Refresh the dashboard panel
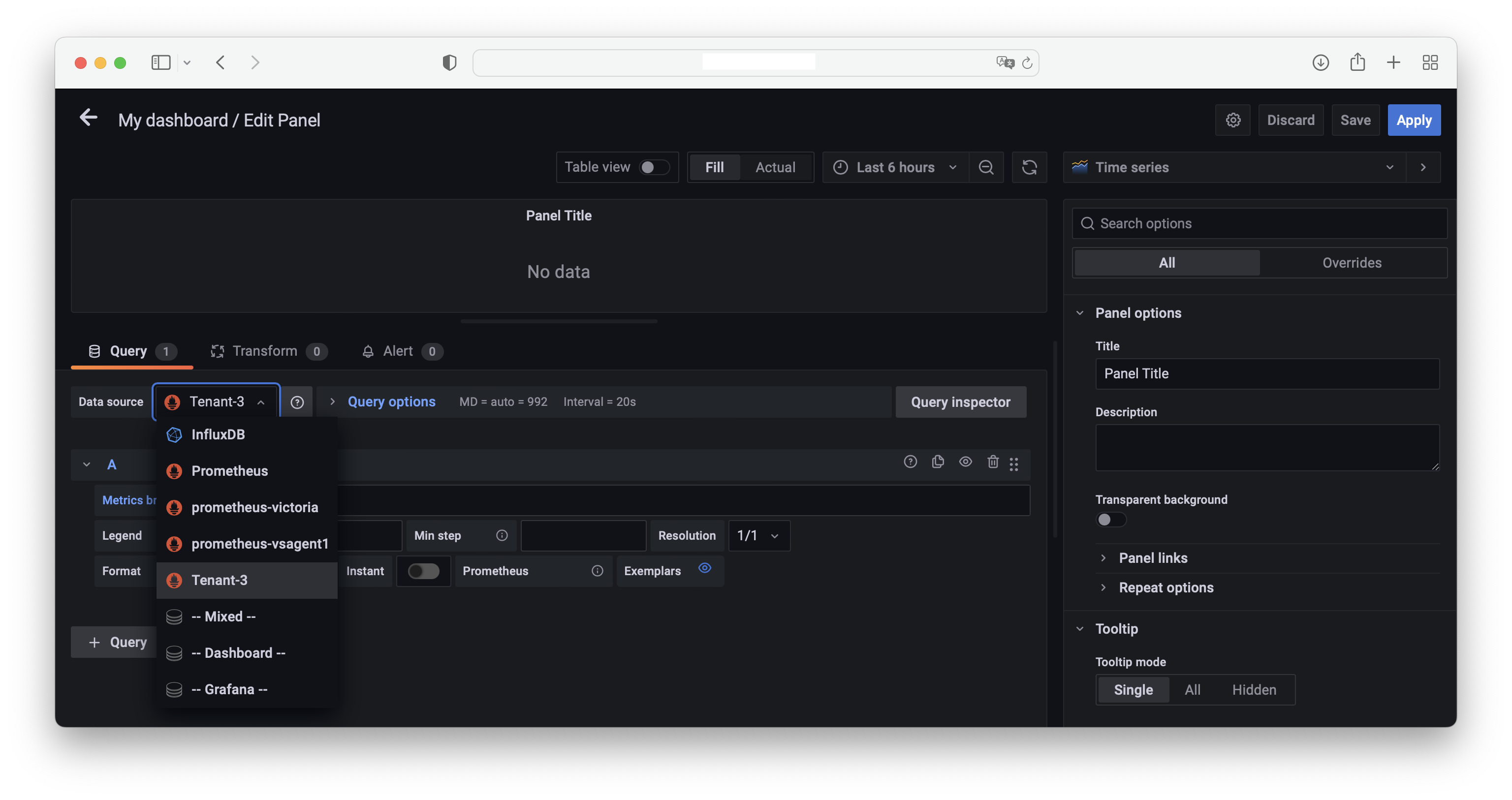Screen dimensions: 1512x800 click(1029, 167)
